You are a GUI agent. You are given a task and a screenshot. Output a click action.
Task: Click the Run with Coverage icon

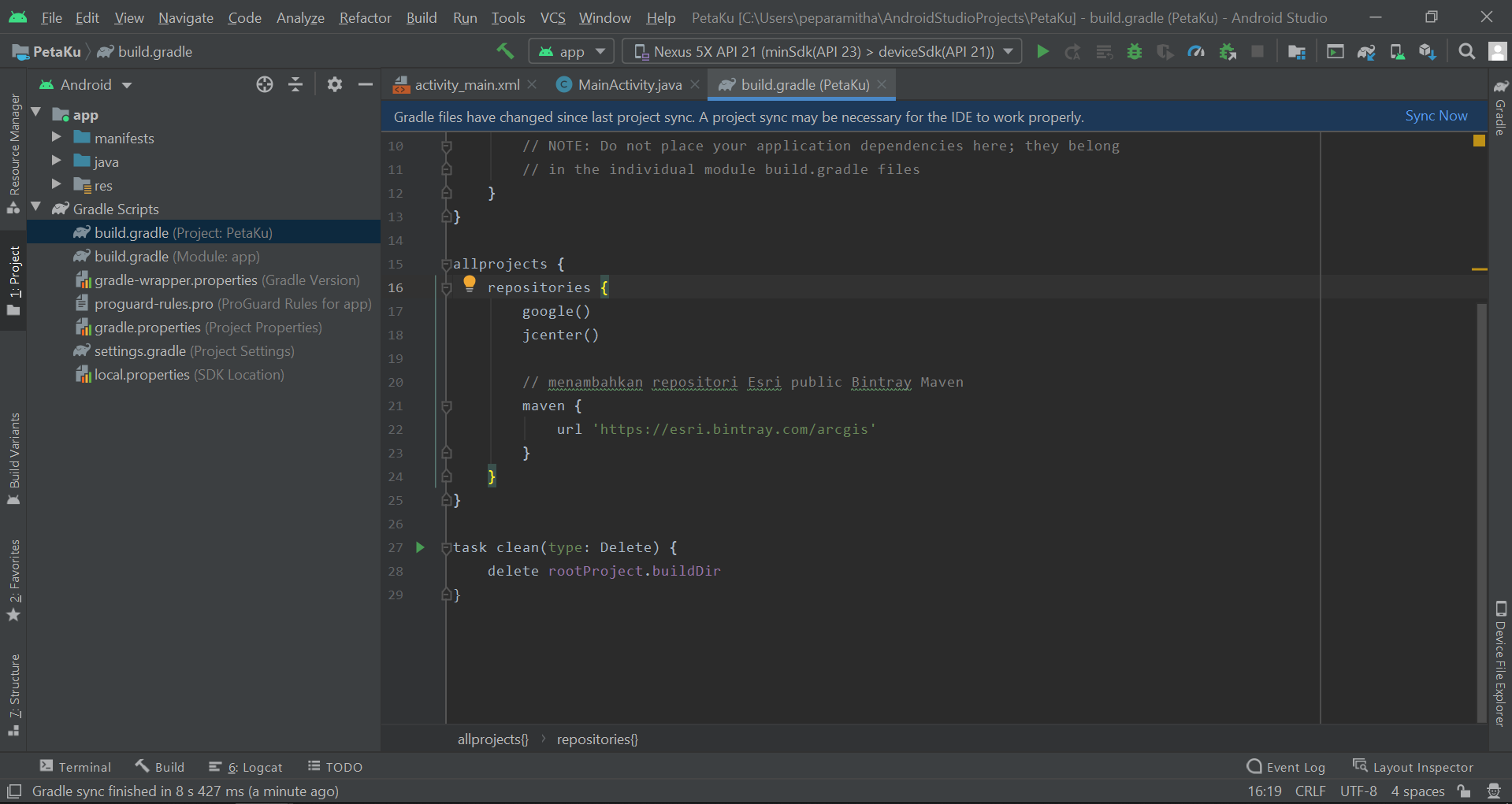pyautogui.click(x=1165, y=52)
